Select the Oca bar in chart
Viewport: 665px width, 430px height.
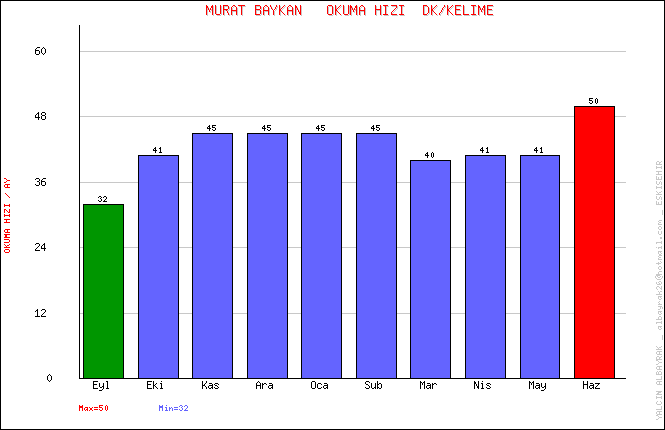321,255
